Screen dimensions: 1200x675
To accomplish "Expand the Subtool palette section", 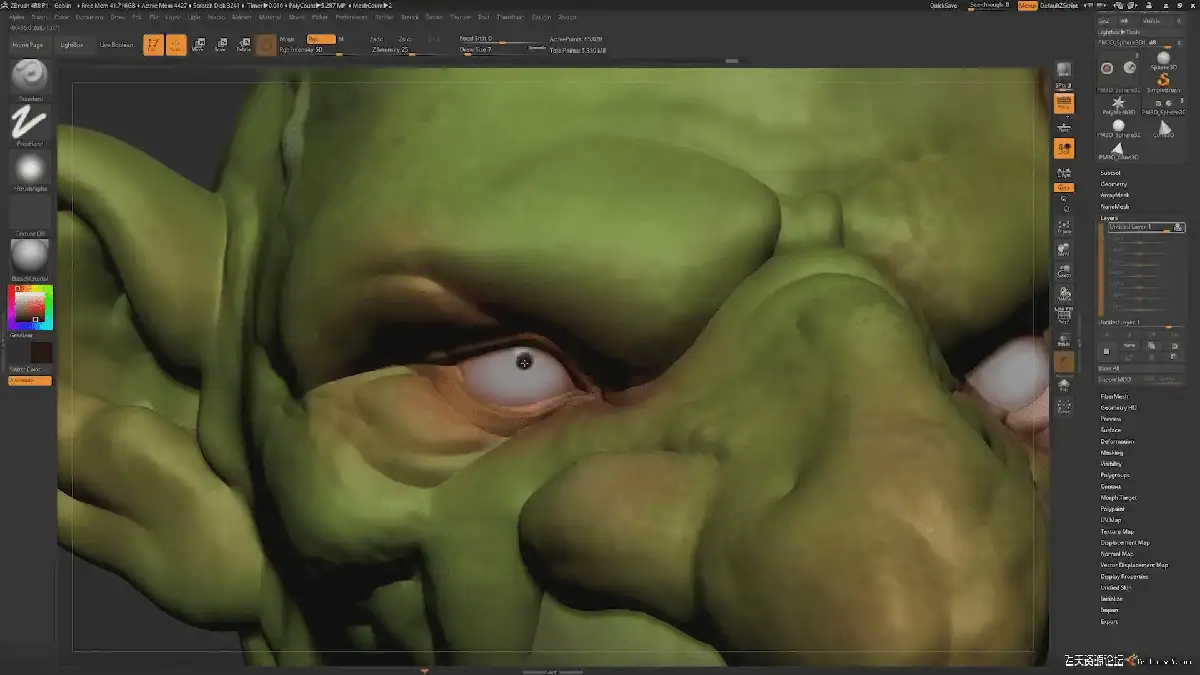I will pos(1110,173).
